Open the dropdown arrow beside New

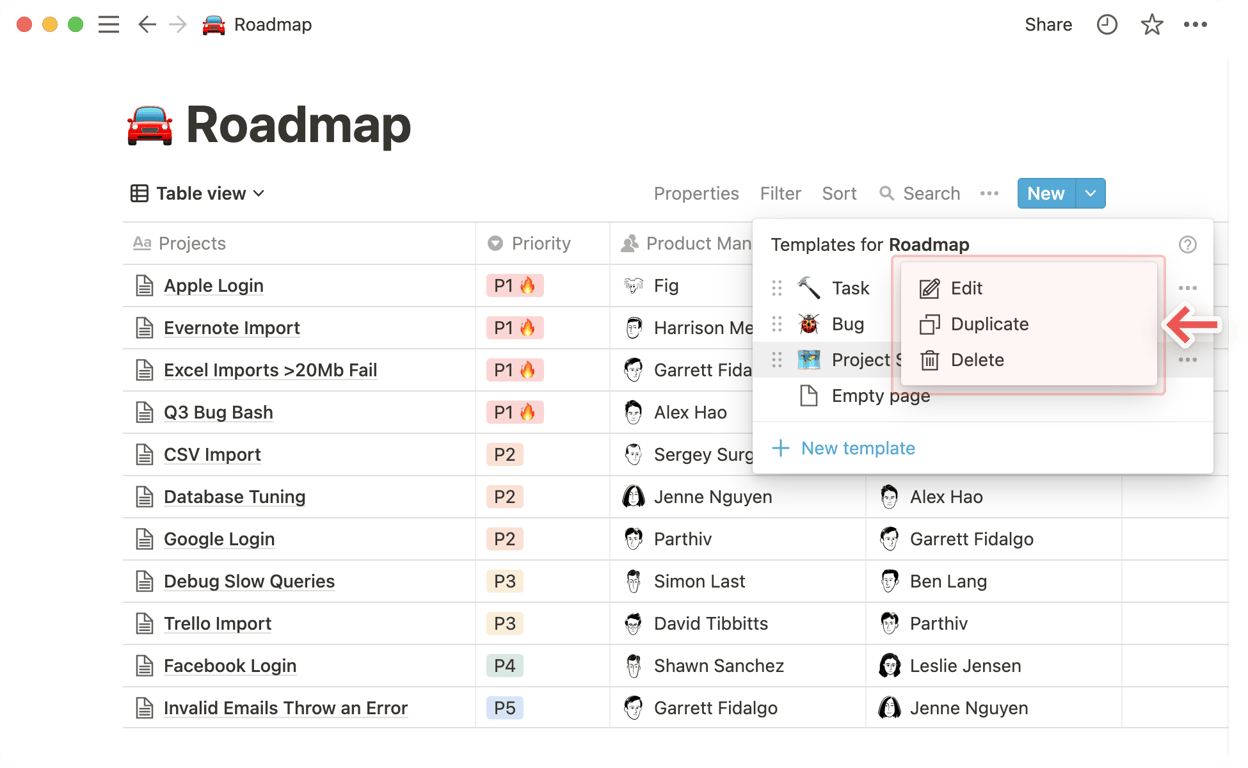[1091, 194]
